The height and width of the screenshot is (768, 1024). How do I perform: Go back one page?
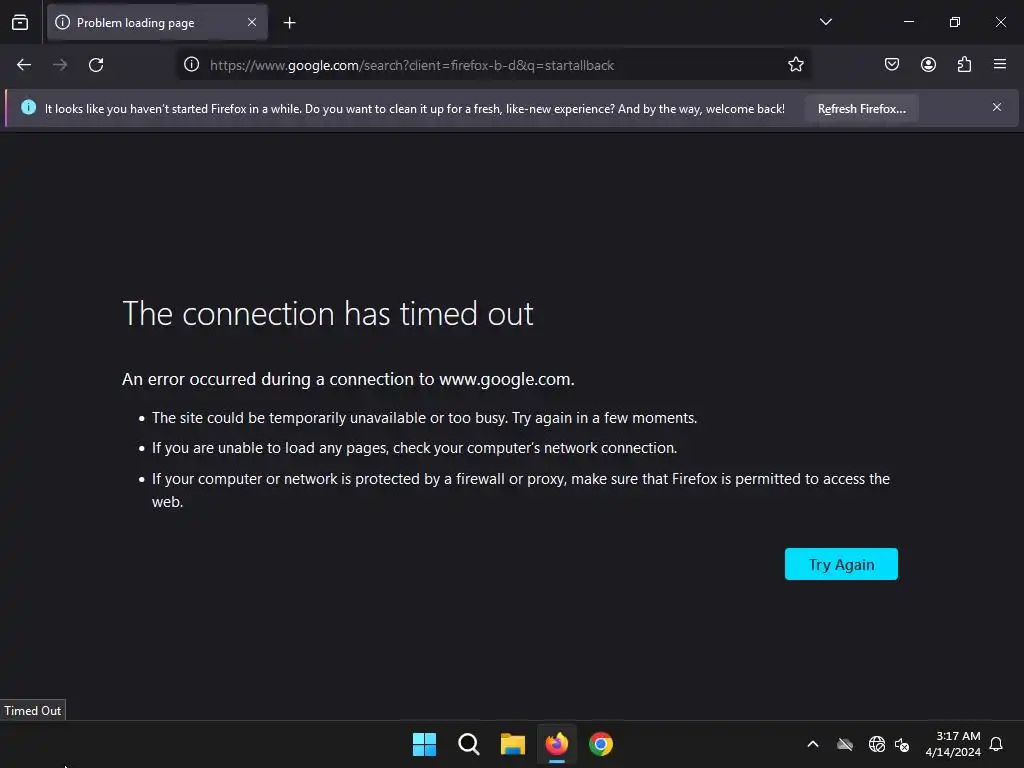24,65
